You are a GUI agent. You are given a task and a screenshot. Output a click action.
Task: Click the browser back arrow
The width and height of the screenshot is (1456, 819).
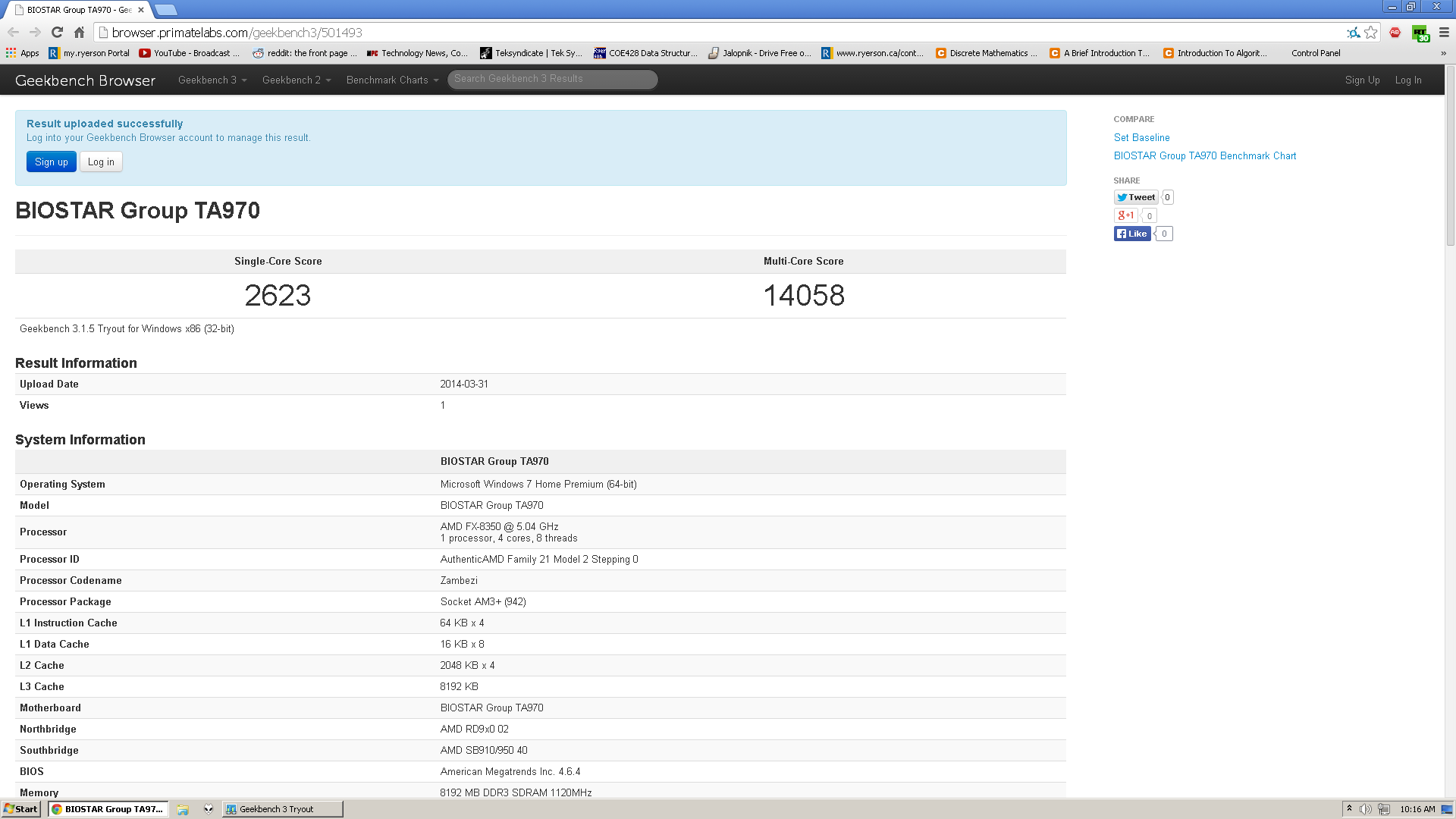click(13, 33)
